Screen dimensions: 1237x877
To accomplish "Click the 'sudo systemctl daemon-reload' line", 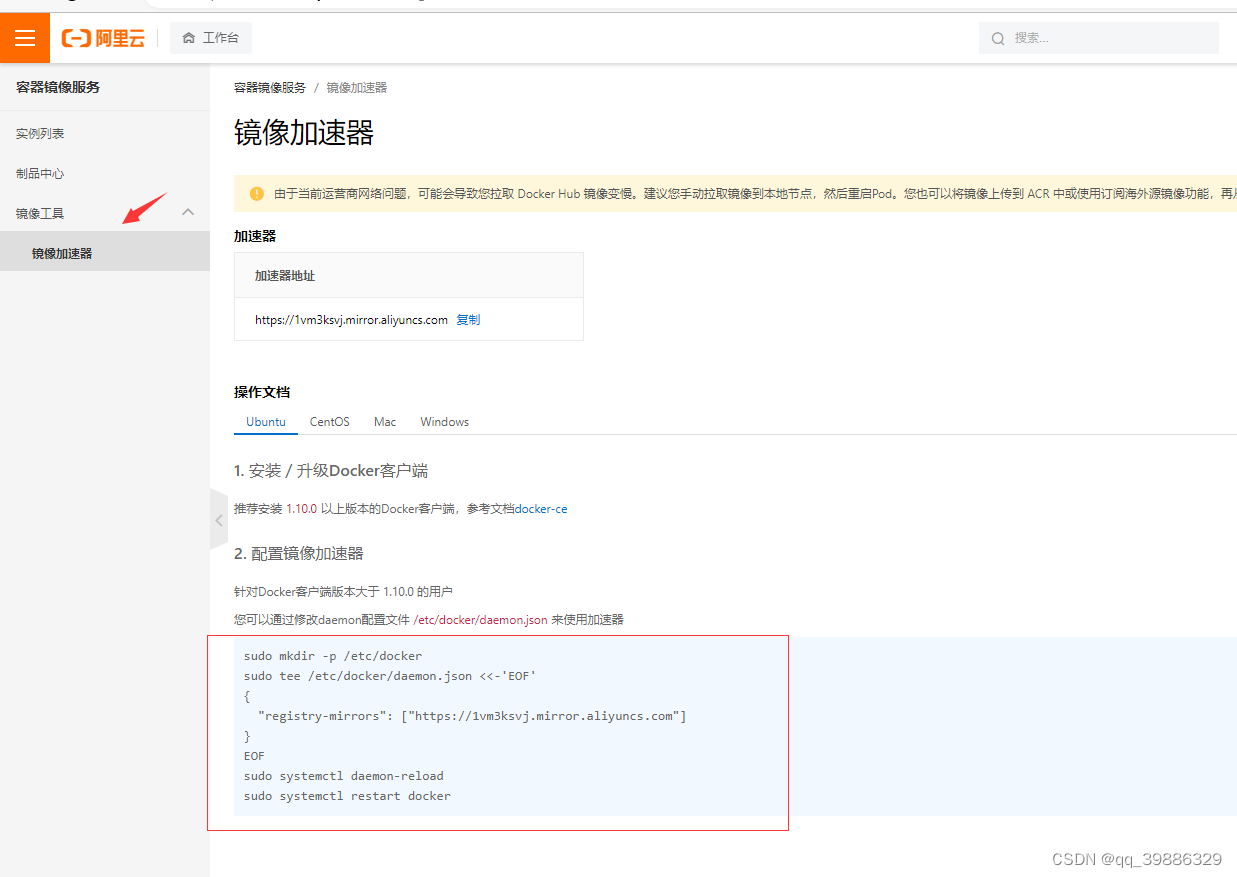I will (344, 776).
